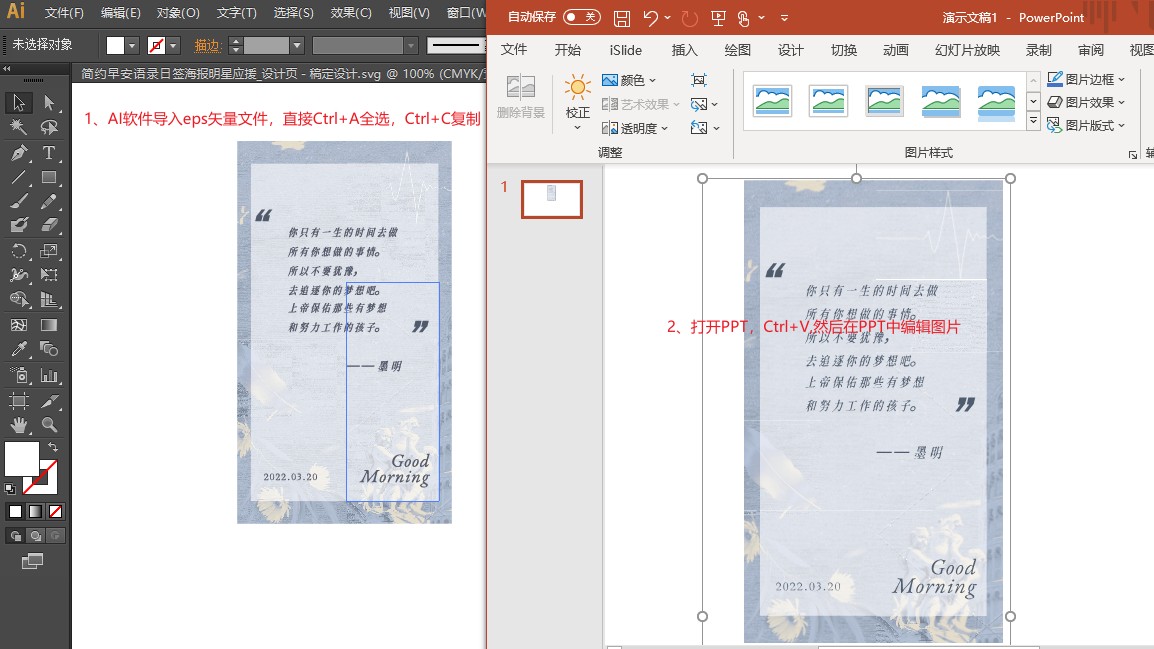
Task: Click the PowerPoint save icon
Action: [622, 18]
